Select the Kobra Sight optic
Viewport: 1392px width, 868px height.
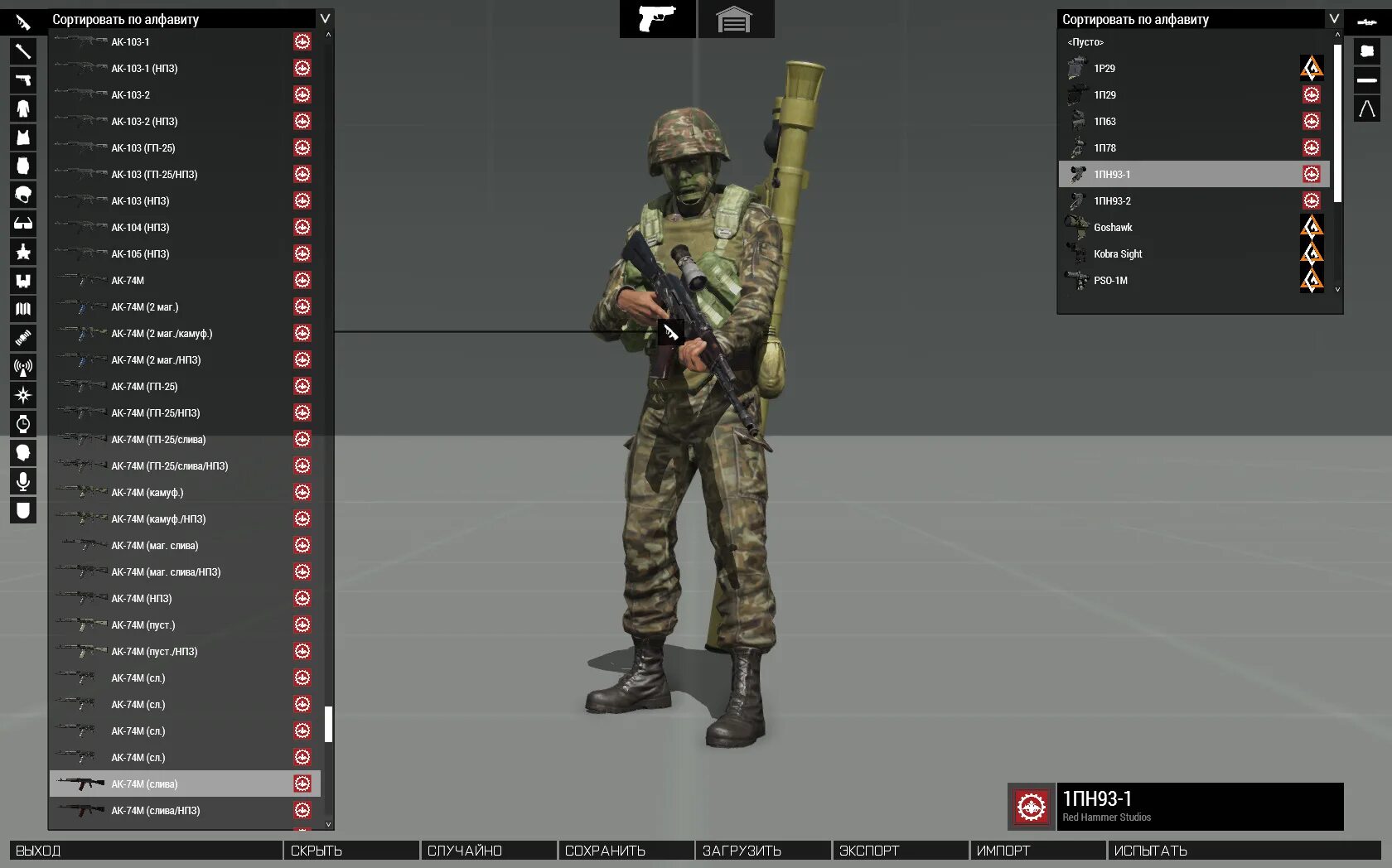(1194, 253)
